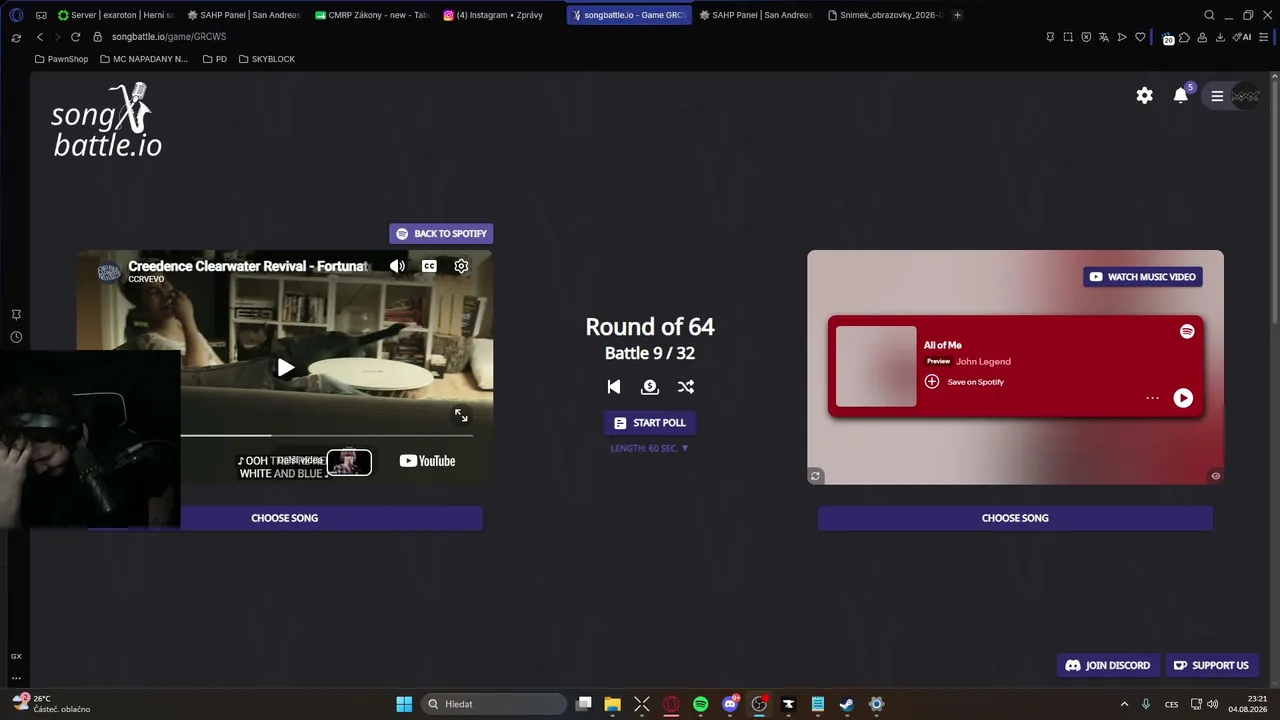The image size is (1280, 720).
Task: Select the next-video thumbnail in player
Action: pyautogui.click(x=349, y=462)
